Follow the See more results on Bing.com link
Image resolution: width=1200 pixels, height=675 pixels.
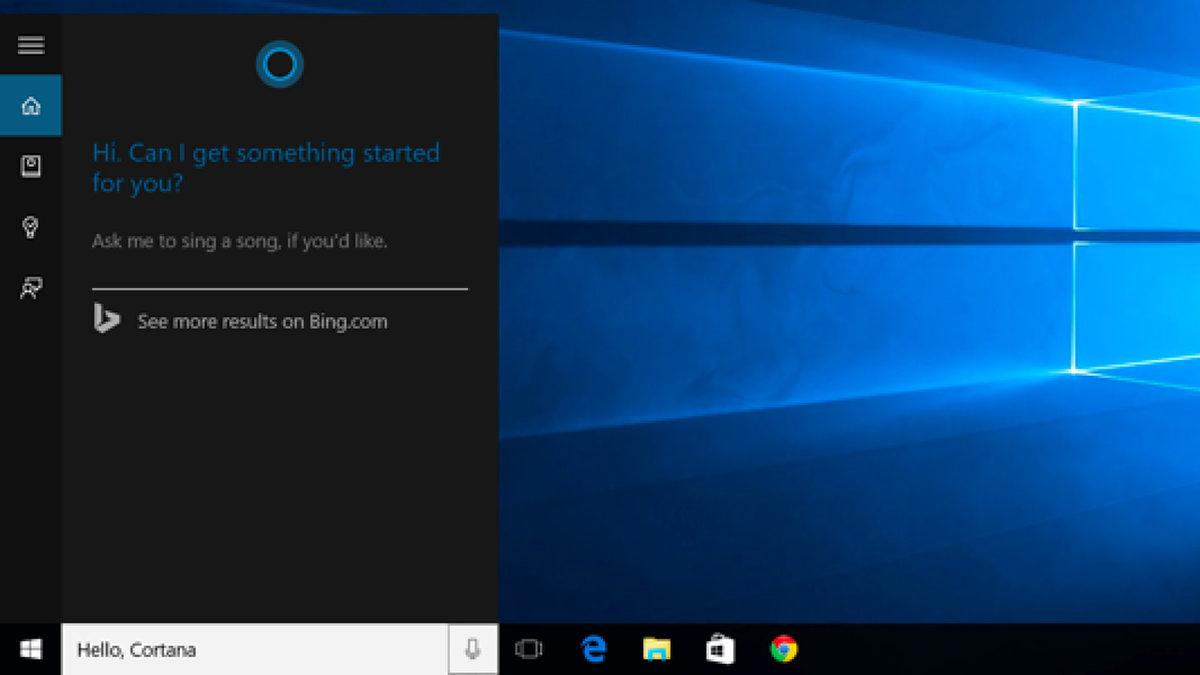pyautogui.click(x=262, y=321)
